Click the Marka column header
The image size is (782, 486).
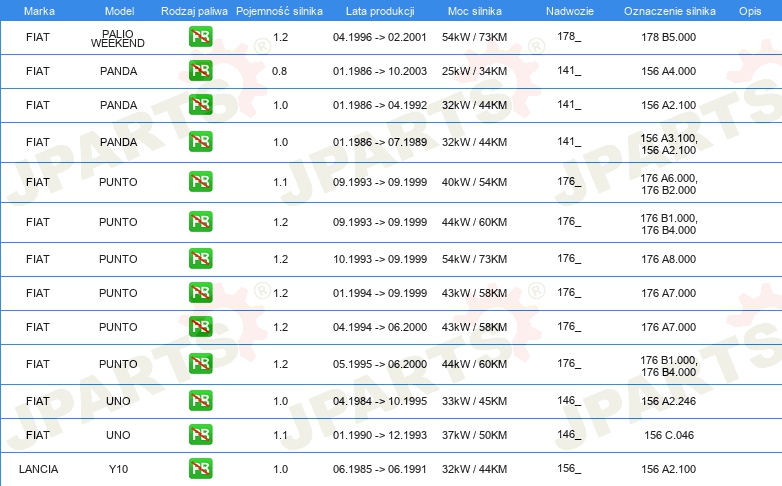point(39,11)
